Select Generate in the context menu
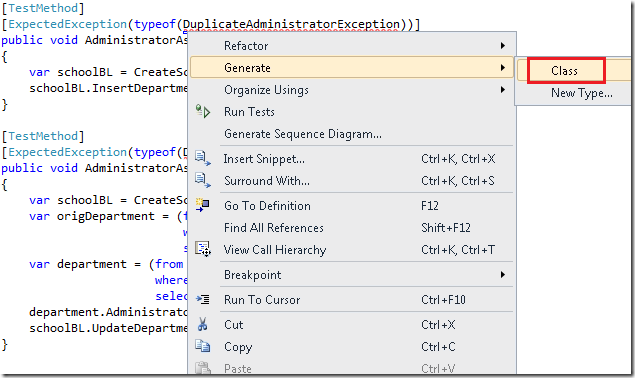Screen dimensions: 635x378 [352, 67]
